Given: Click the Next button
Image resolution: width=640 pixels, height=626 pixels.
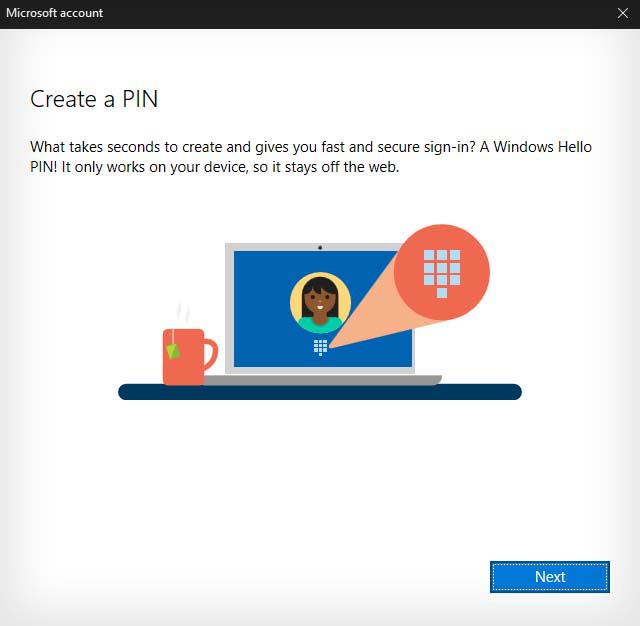Looking at the screenshot, I should pyautogui.click(x=549, y=577).
